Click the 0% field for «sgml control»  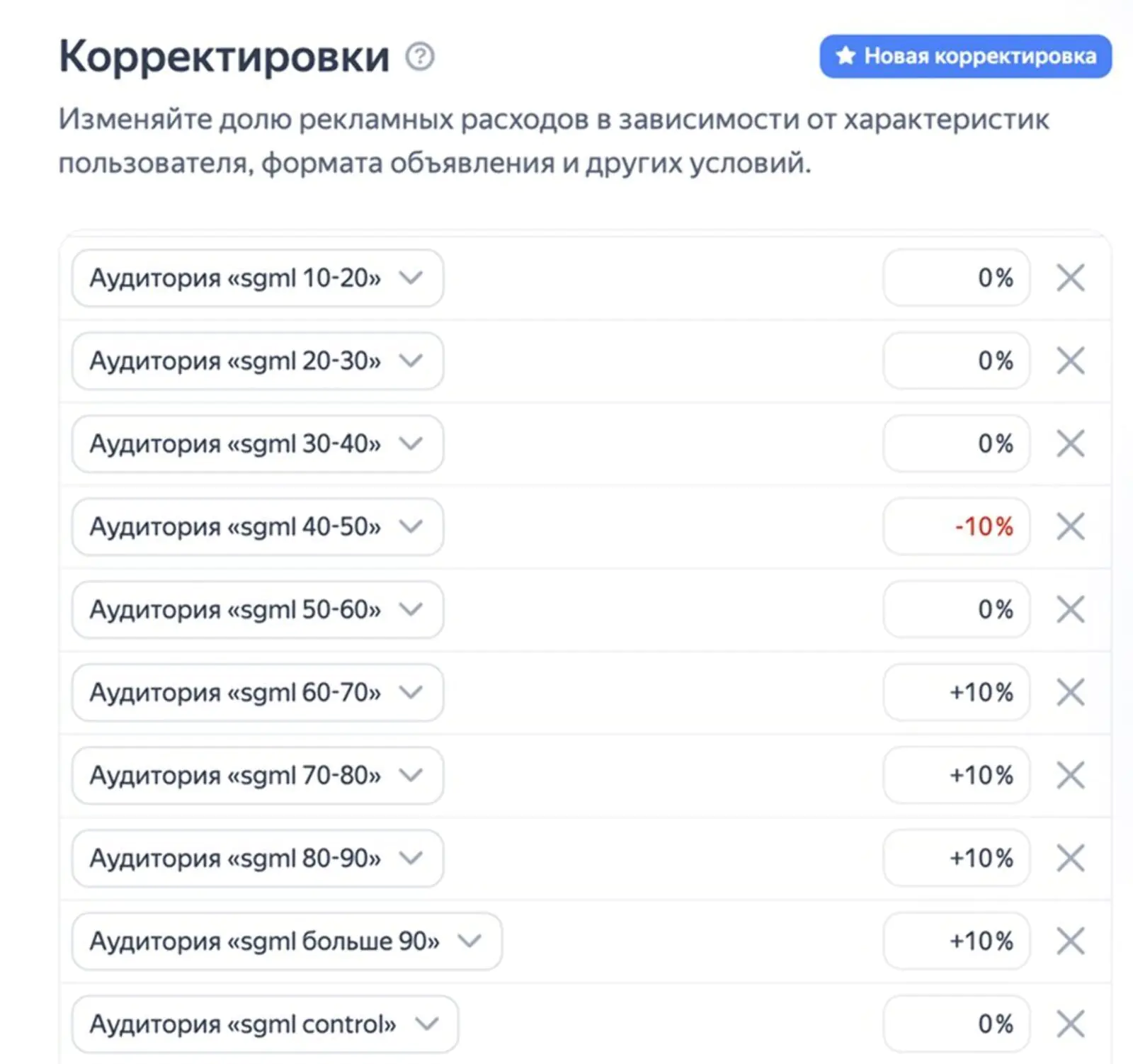pyautogui.click(x=955, y=1023)
